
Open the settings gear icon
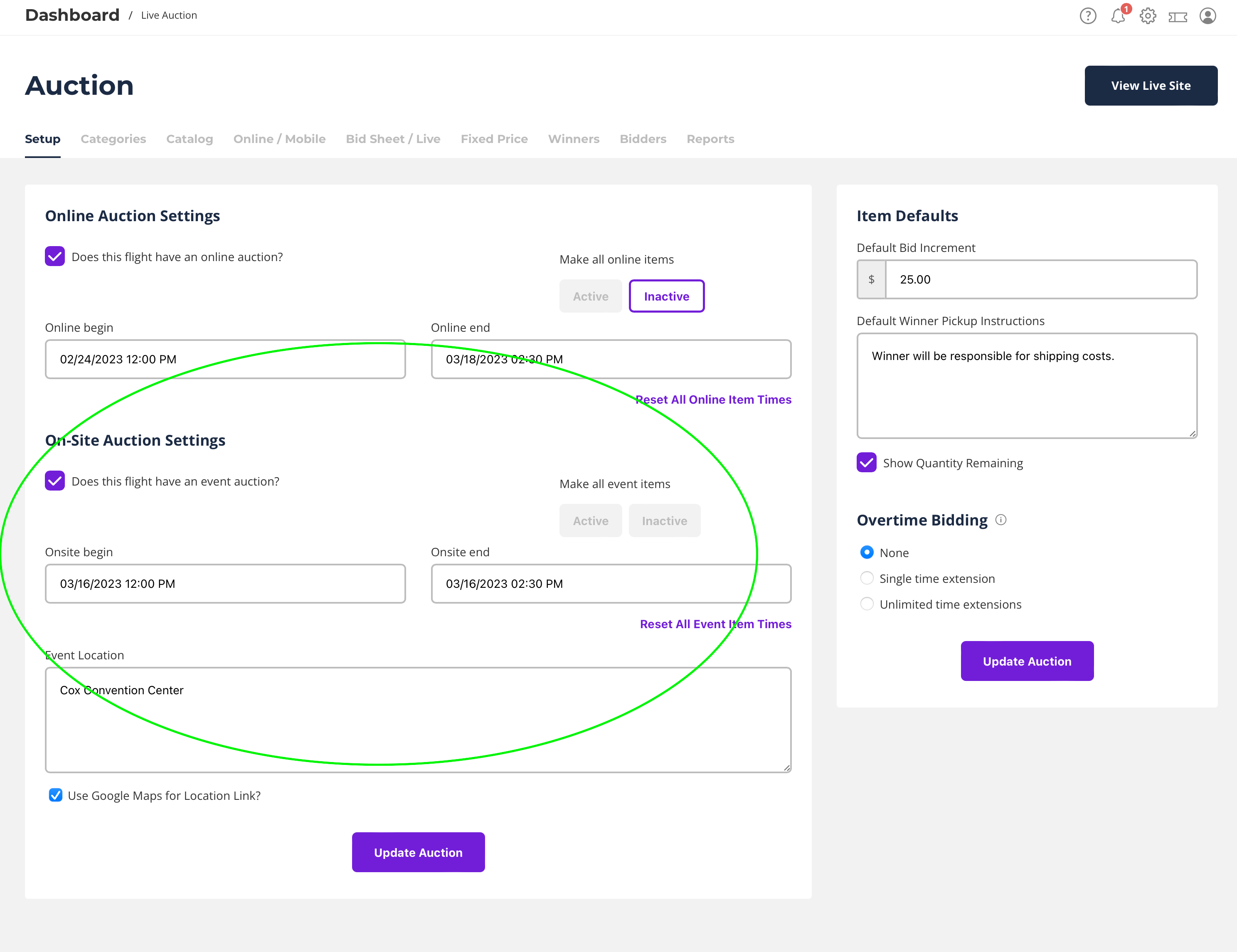(x=1148, y=16)
